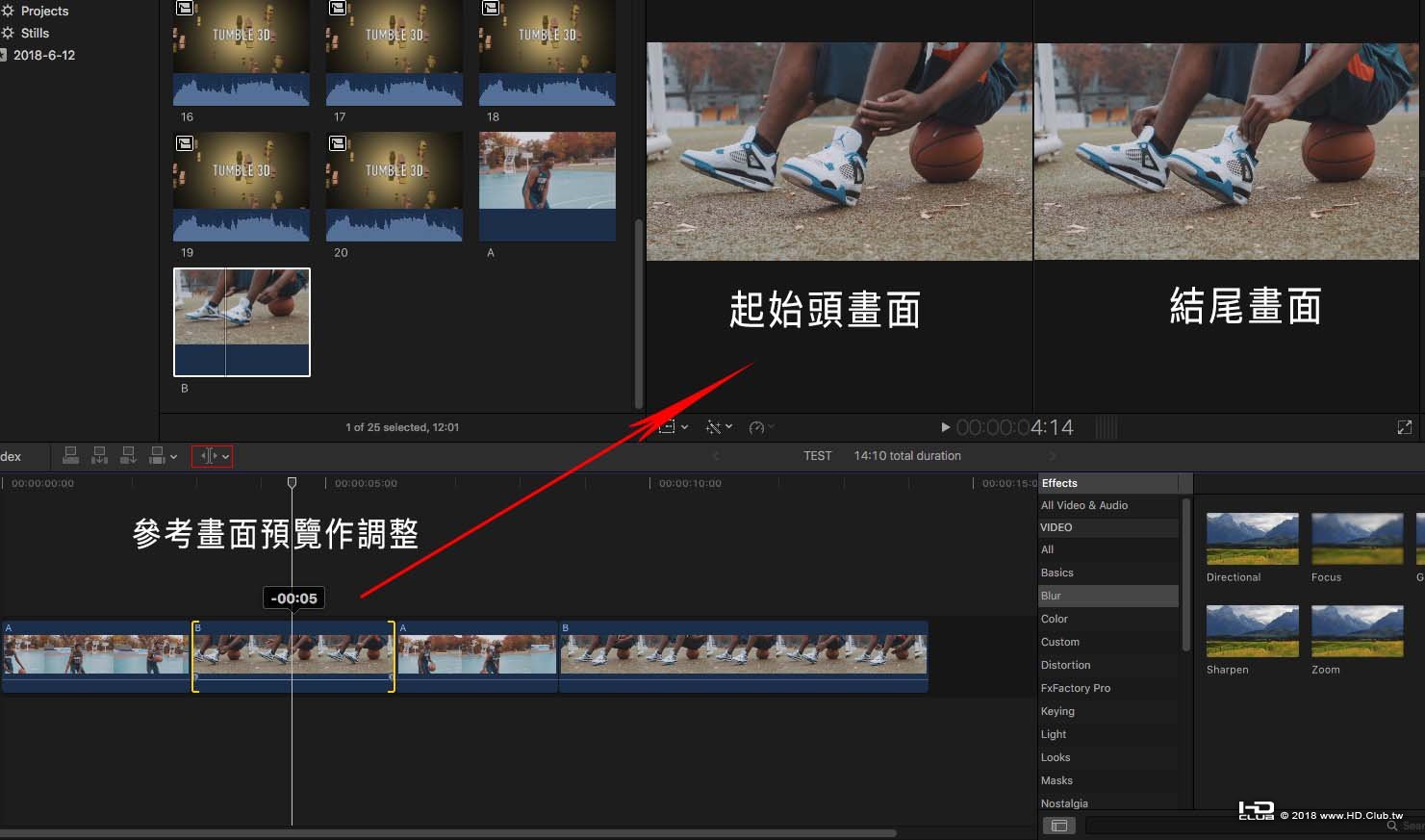Click the selected clip's left yellow trim handle
This screenshot has height=840, width=1425.
(194, 656)
